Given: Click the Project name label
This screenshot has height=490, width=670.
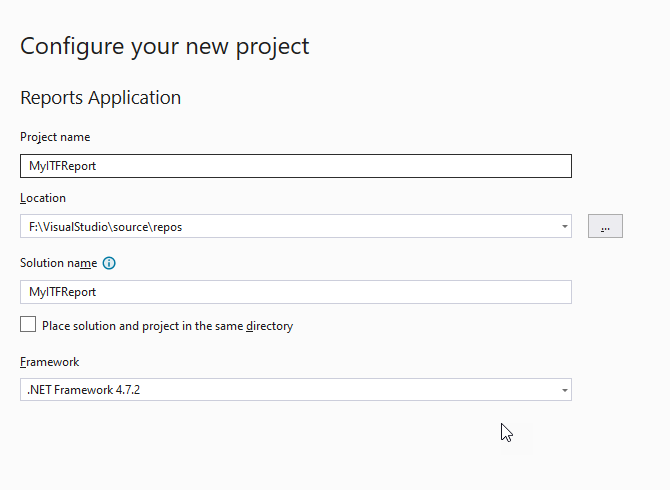Looking at the screenshot, I should pos(55,137).
